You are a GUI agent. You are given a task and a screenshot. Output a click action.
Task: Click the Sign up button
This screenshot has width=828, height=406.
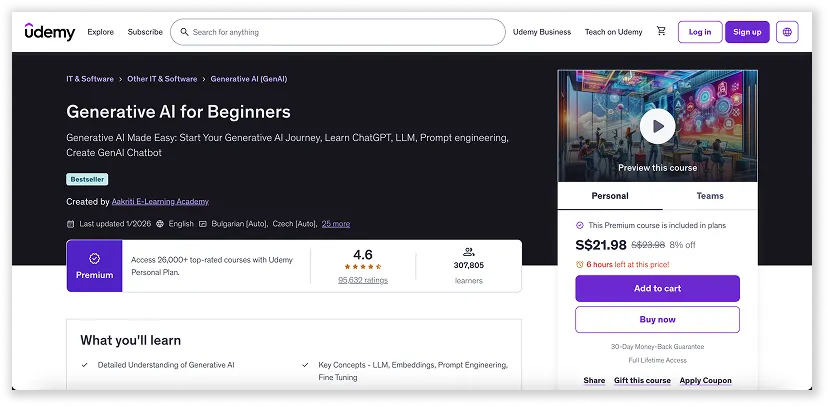747,32
